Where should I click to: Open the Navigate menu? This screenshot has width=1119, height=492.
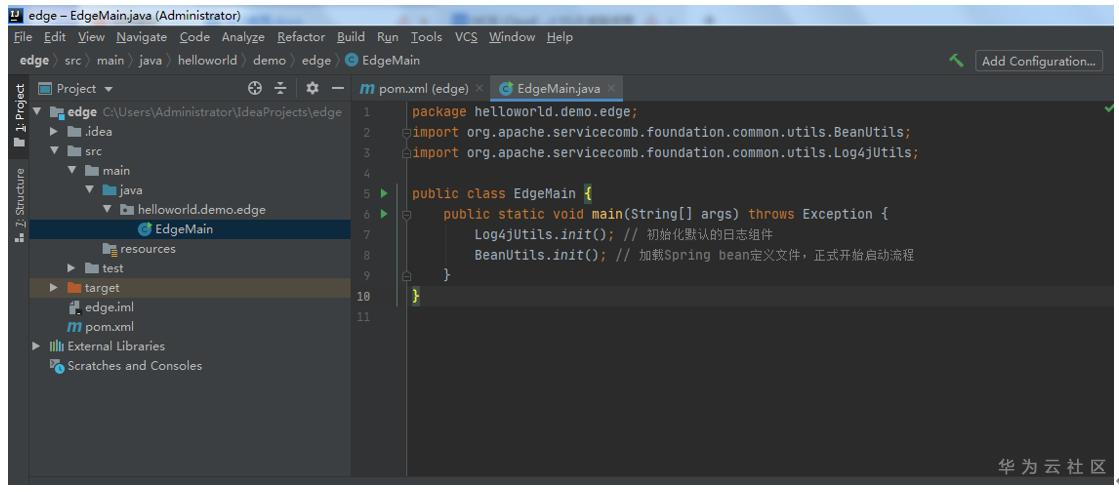coord(142,37)
